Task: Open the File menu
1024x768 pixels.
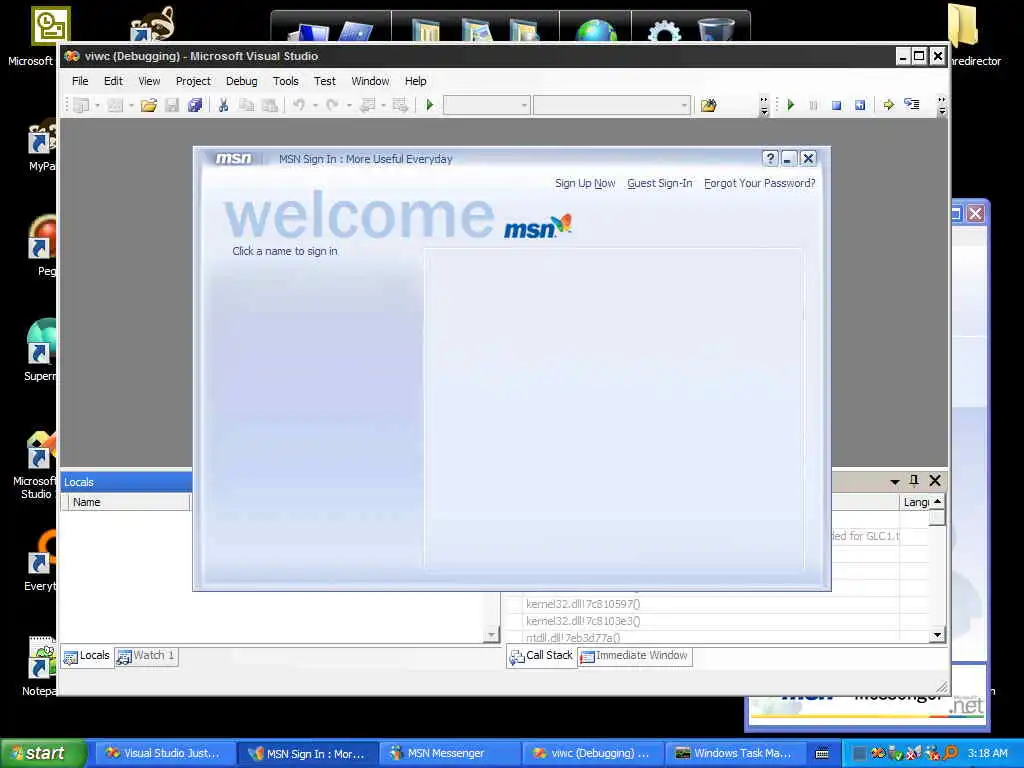Action: coord(80,81)
